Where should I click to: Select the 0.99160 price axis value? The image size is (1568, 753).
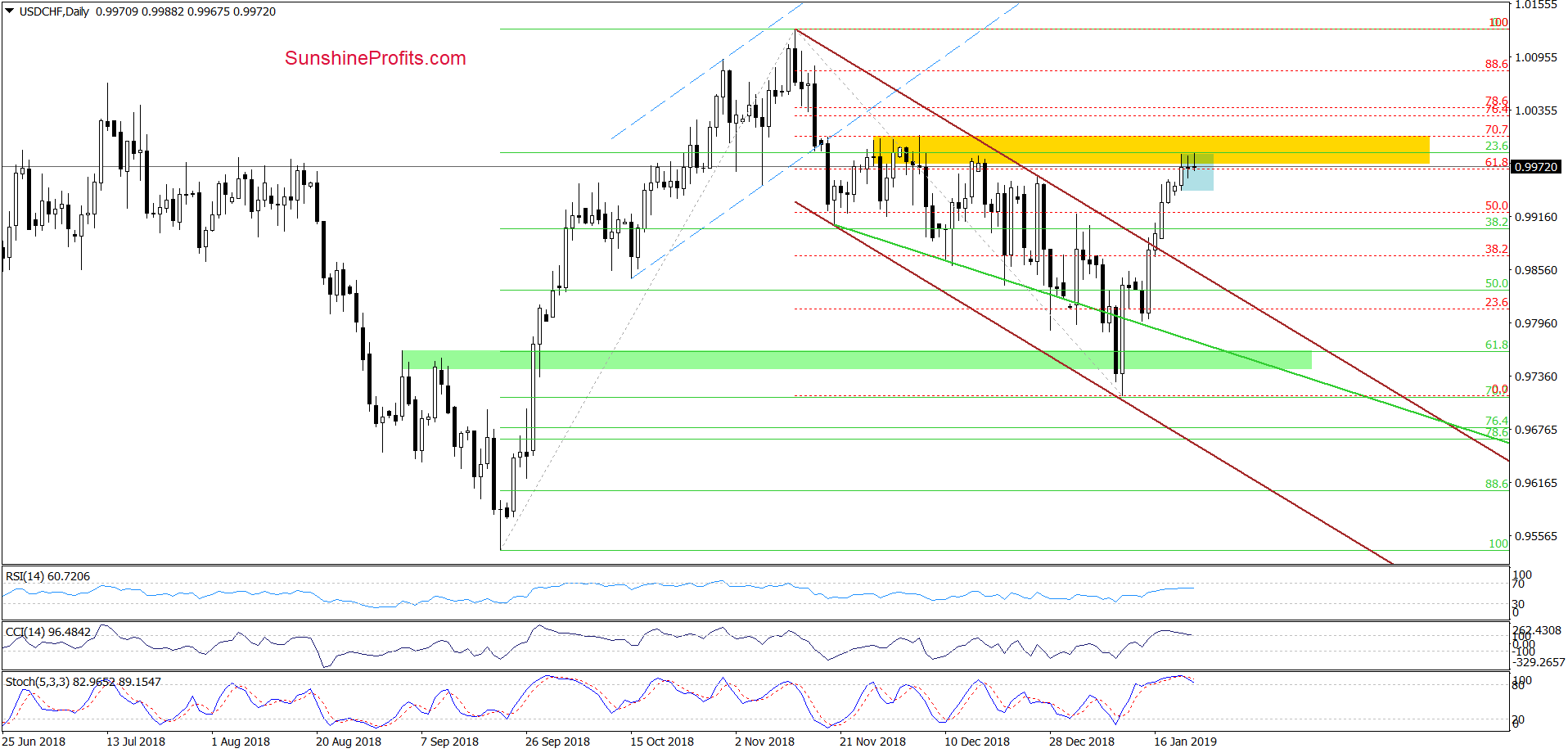tap(1536, 217)
